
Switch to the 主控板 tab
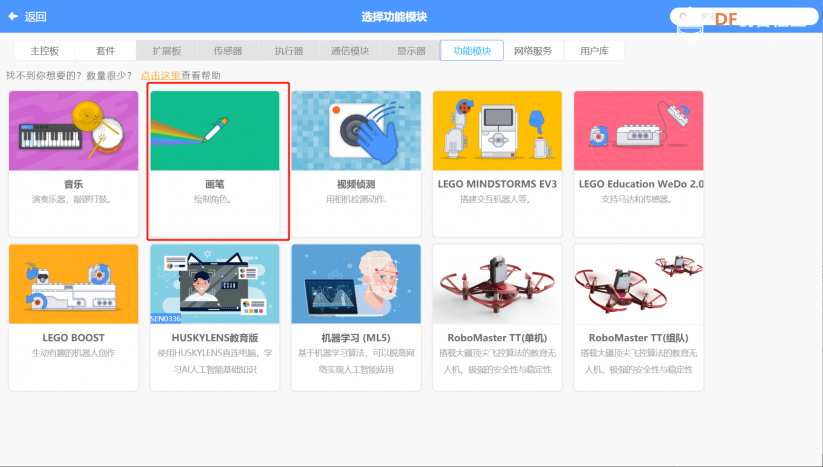[x=45, y=51]
